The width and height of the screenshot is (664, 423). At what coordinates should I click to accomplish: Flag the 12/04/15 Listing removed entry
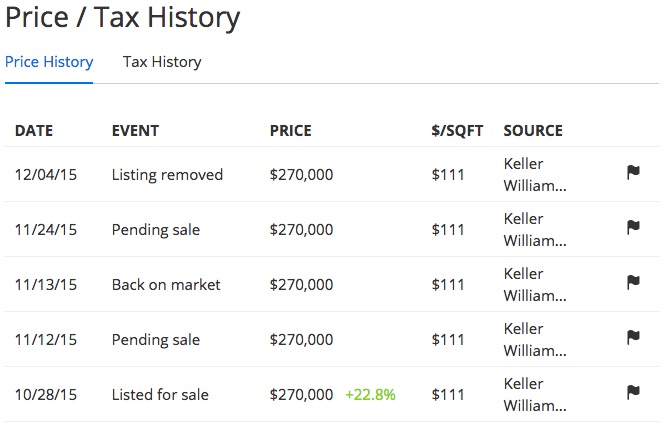[633, 172]
